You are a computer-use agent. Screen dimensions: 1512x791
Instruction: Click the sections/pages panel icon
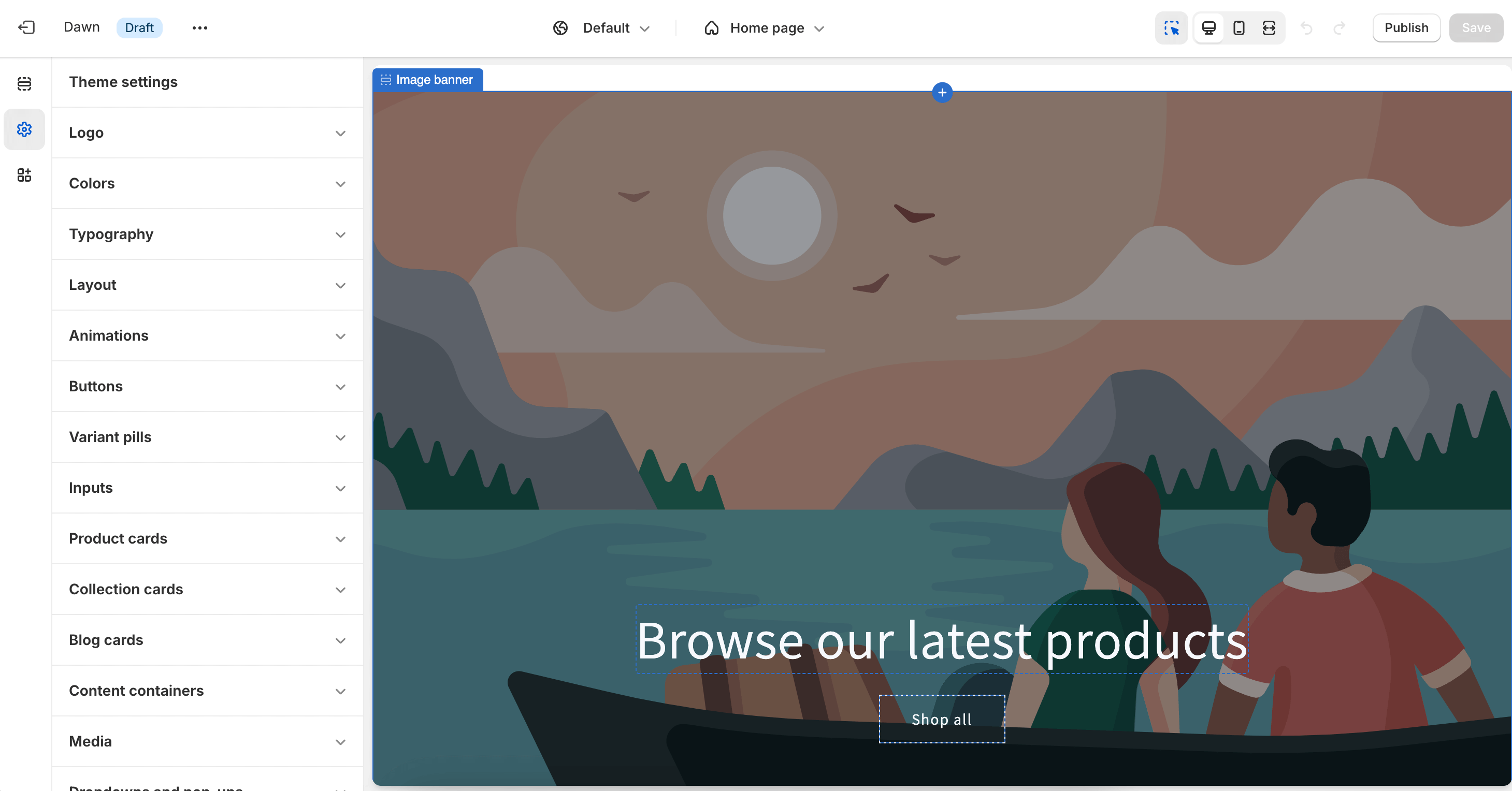25,85
